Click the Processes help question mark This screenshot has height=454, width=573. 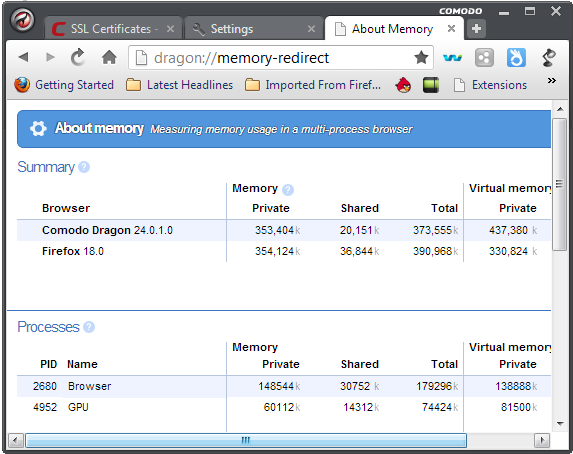click(89, 327)
